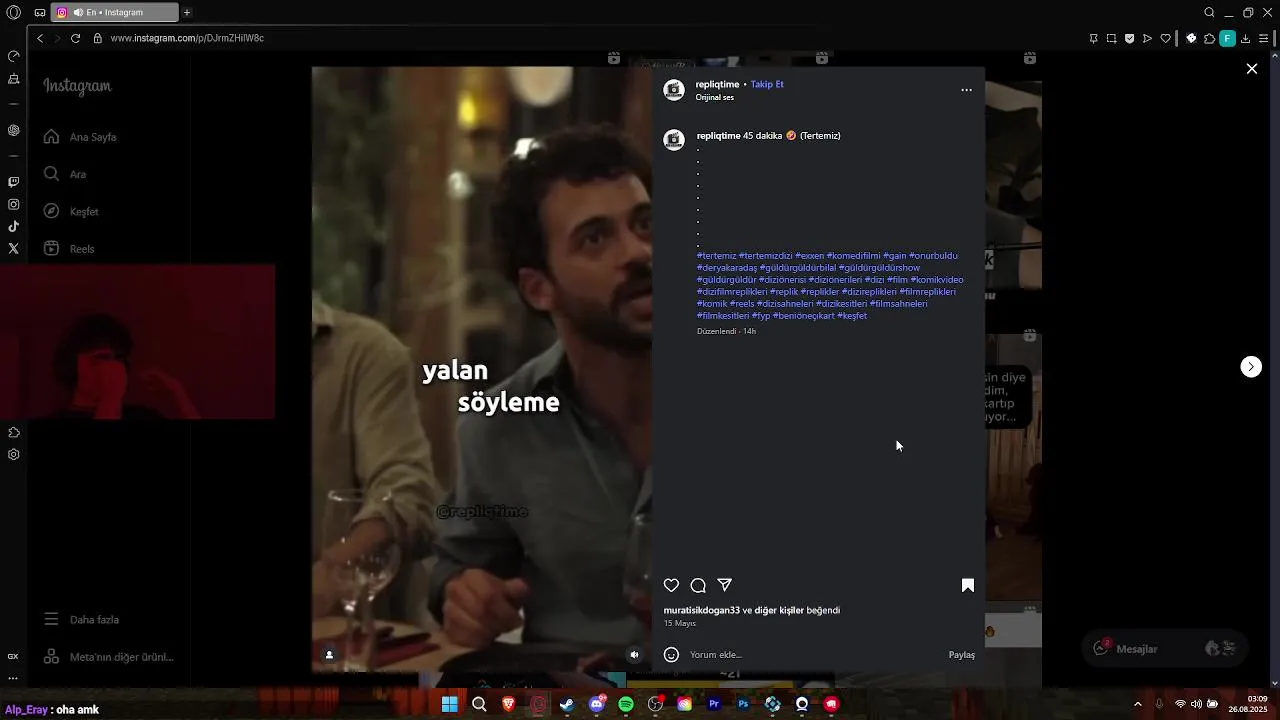Screen dimensions: 1280x720
Task: Open Premiere Pro from the taskbar
Action: pyautogui.click(x=714, y=704)
